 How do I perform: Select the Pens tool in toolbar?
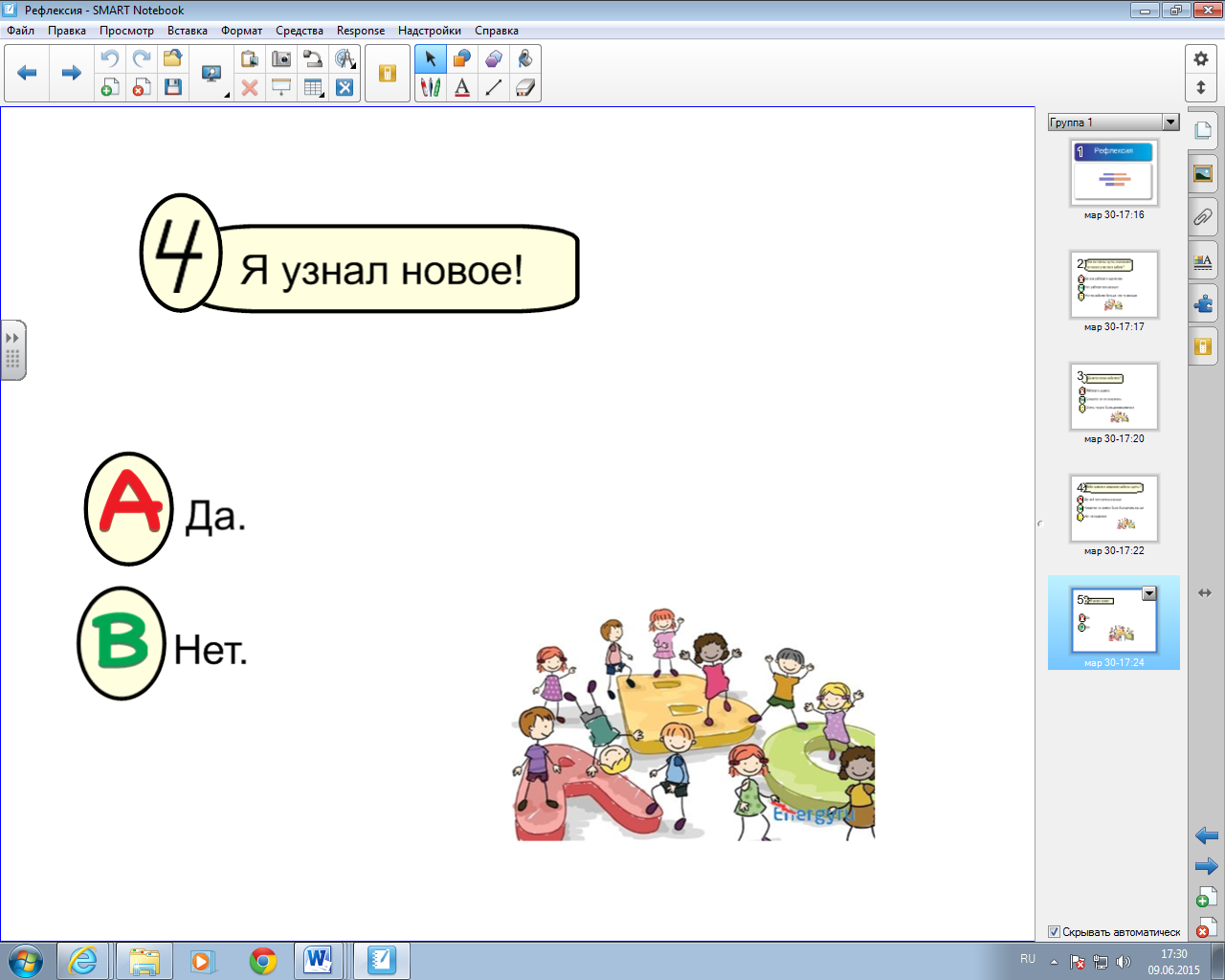pos(431,88)
